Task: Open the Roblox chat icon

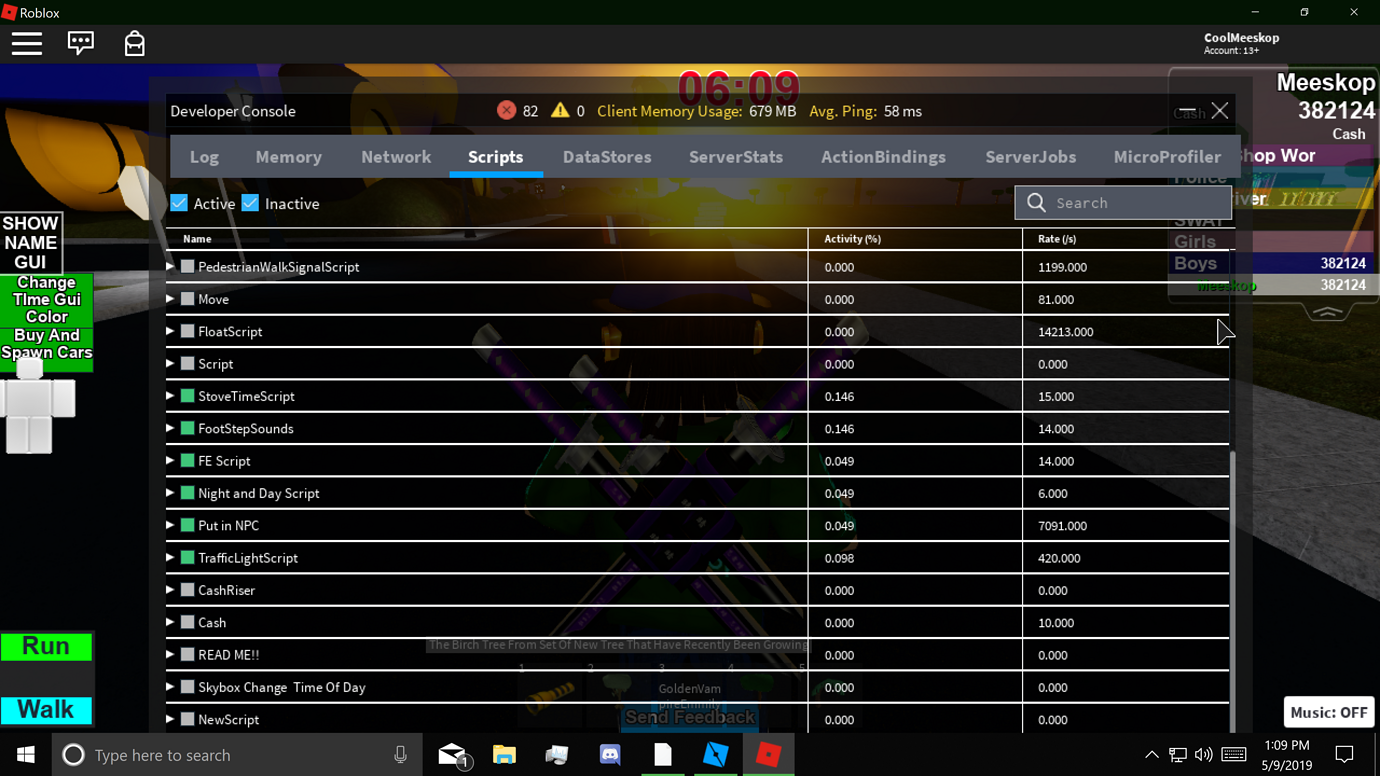Action: [x=81, y=43]
